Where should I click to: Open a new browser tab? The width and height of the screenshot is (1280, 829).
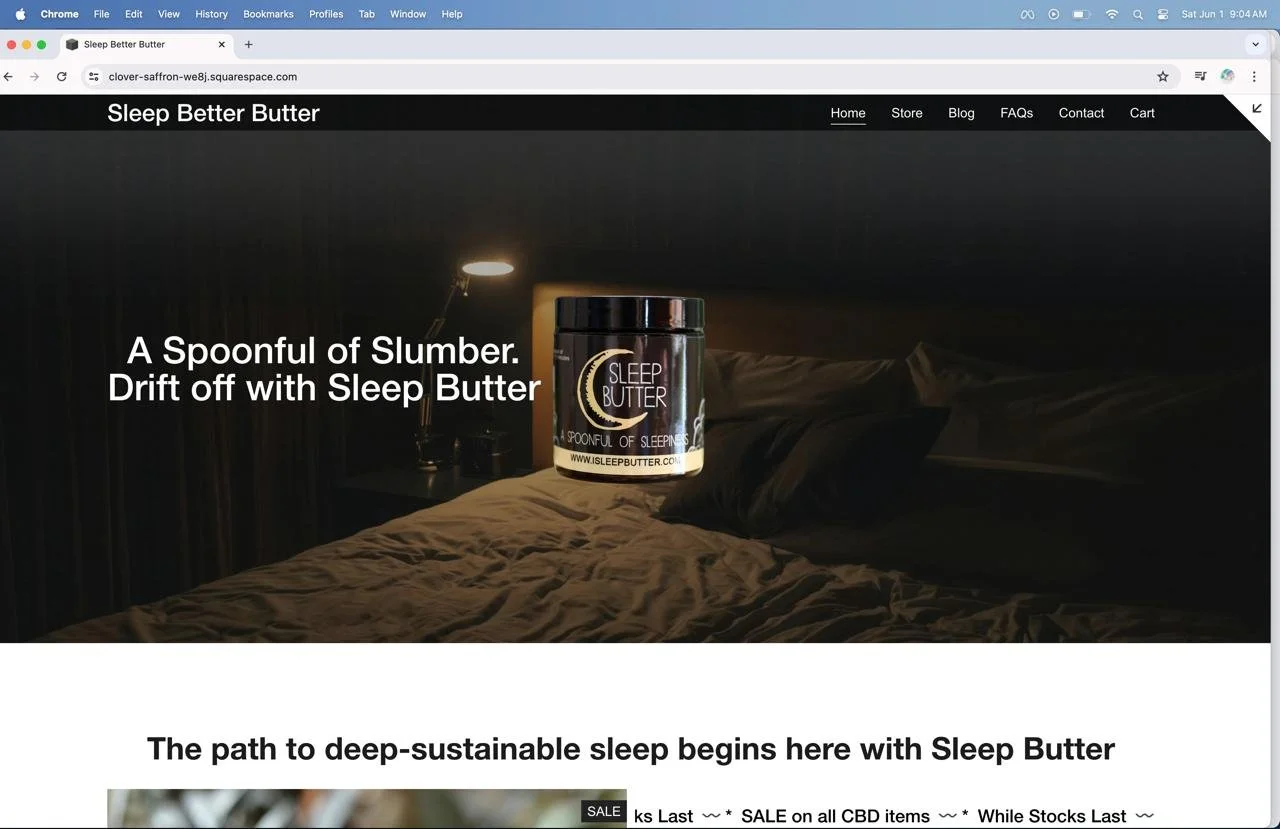pyautogui.click(x=249, y=44)
